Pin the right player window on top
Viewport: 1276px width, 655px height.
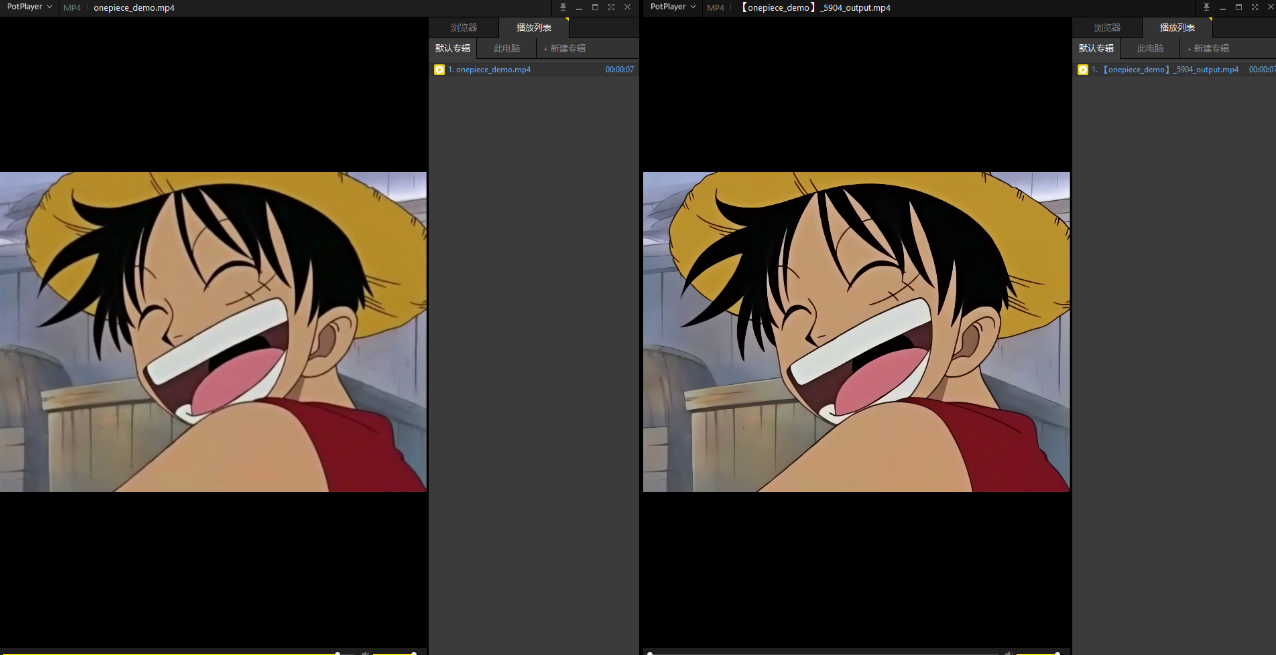(x=1206, y=7)
